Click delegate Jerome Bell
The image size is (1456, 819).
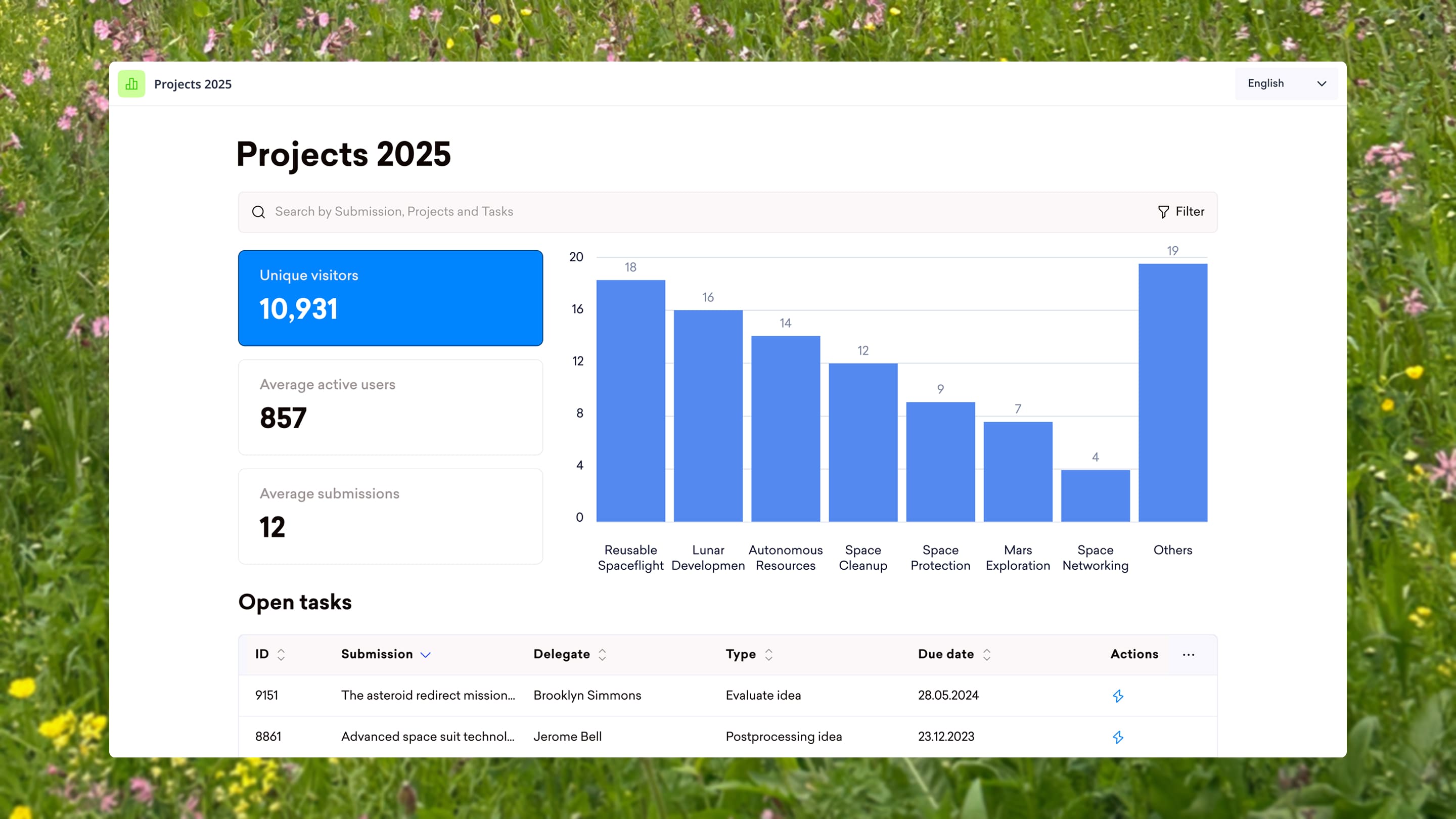click(567, 737)
